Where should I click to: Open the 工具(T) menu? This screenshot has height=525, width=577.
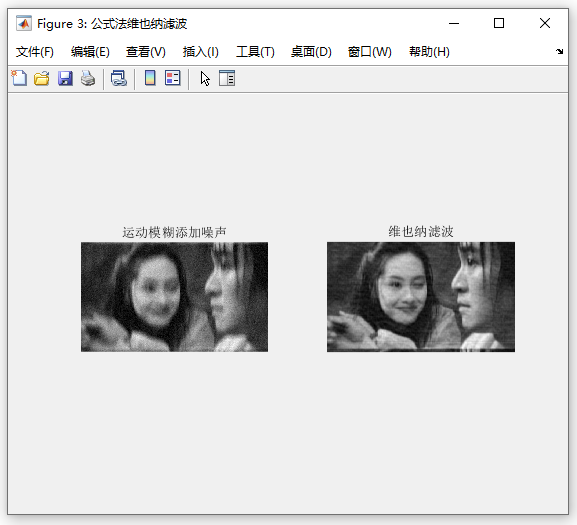(x=255, y=52)
